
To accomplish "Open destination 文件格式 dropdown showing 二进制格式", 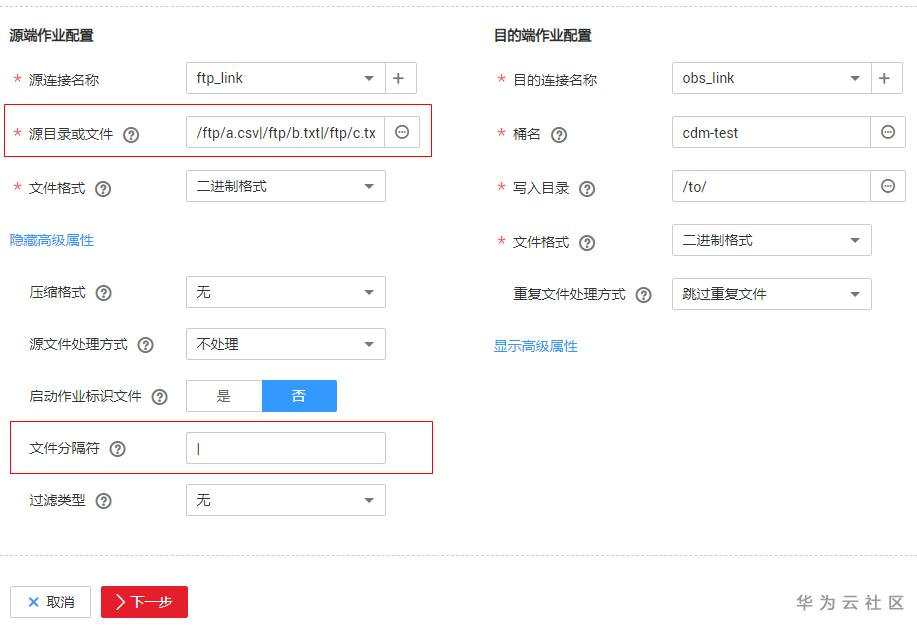I will coord(772,240).
